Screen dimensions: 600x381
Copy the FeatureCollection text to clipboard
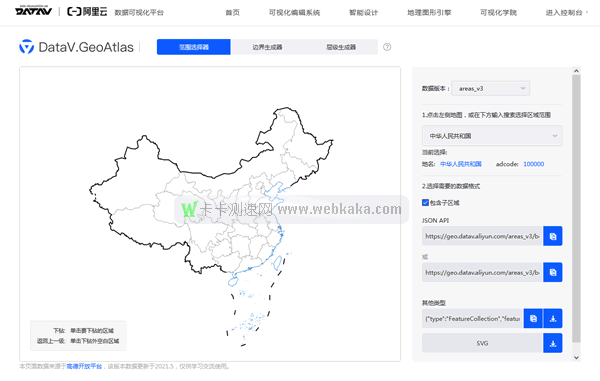(533, 318)
